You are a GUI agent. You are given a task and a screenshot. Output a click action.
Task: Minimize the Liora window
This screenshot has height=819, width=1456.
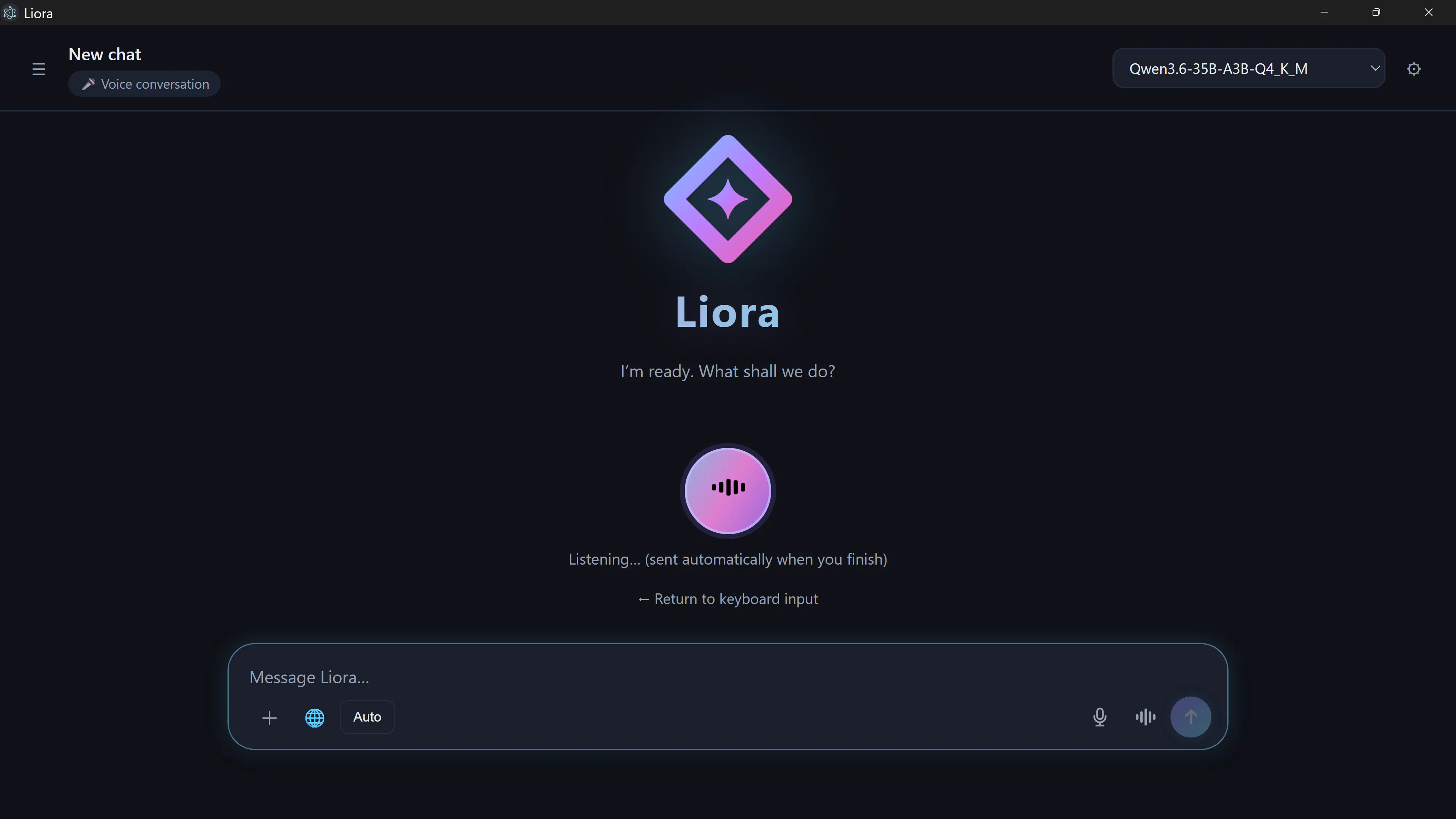click(x=1324, y=13)
